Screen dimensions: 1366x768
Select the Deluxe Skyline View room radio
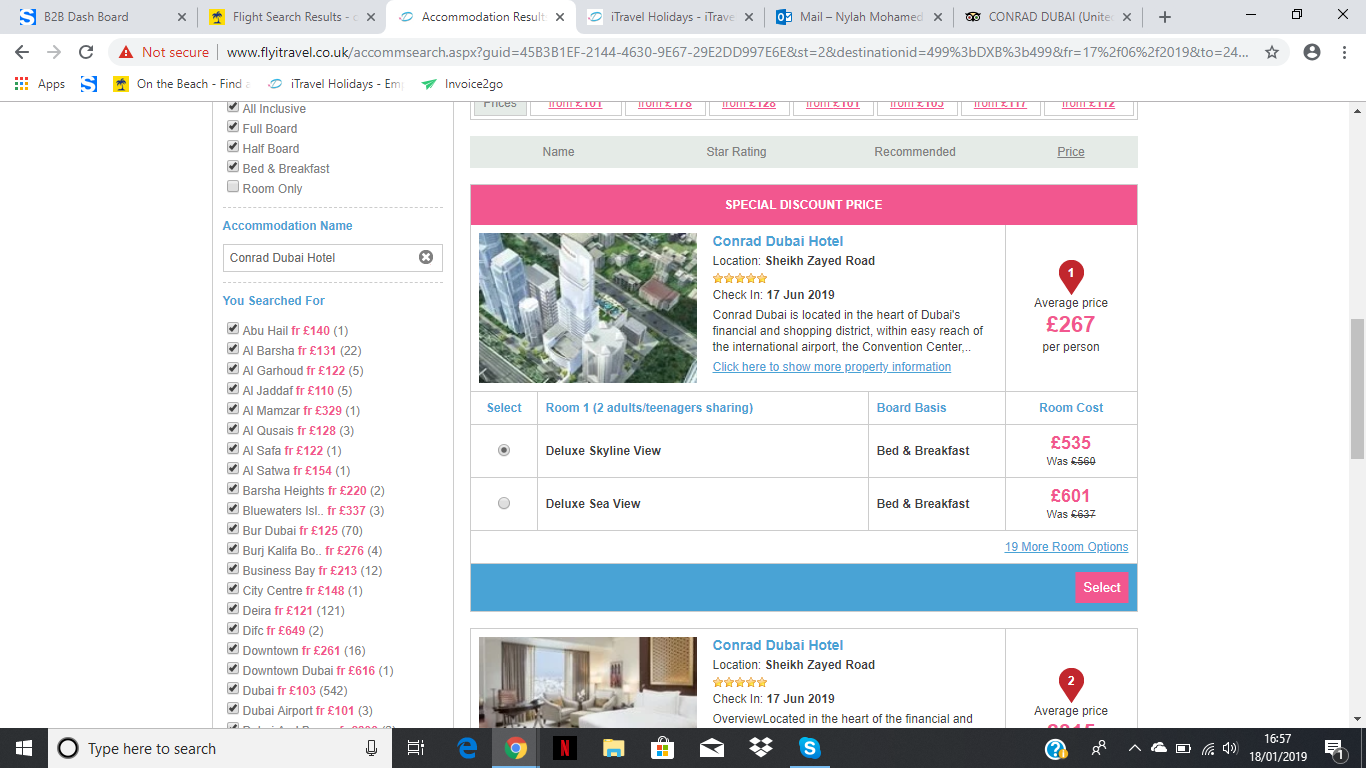pos(504,450)
